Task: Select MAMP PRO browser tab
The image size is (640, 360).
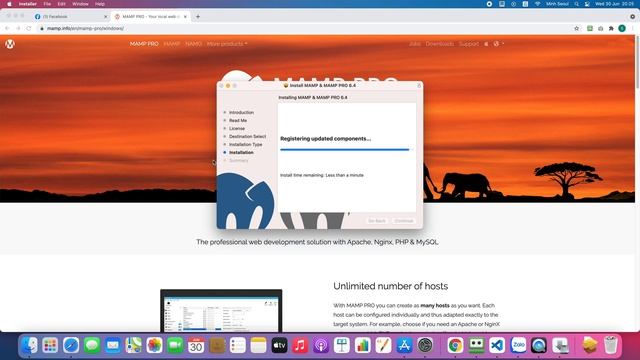Action: (x=151, y=17)
